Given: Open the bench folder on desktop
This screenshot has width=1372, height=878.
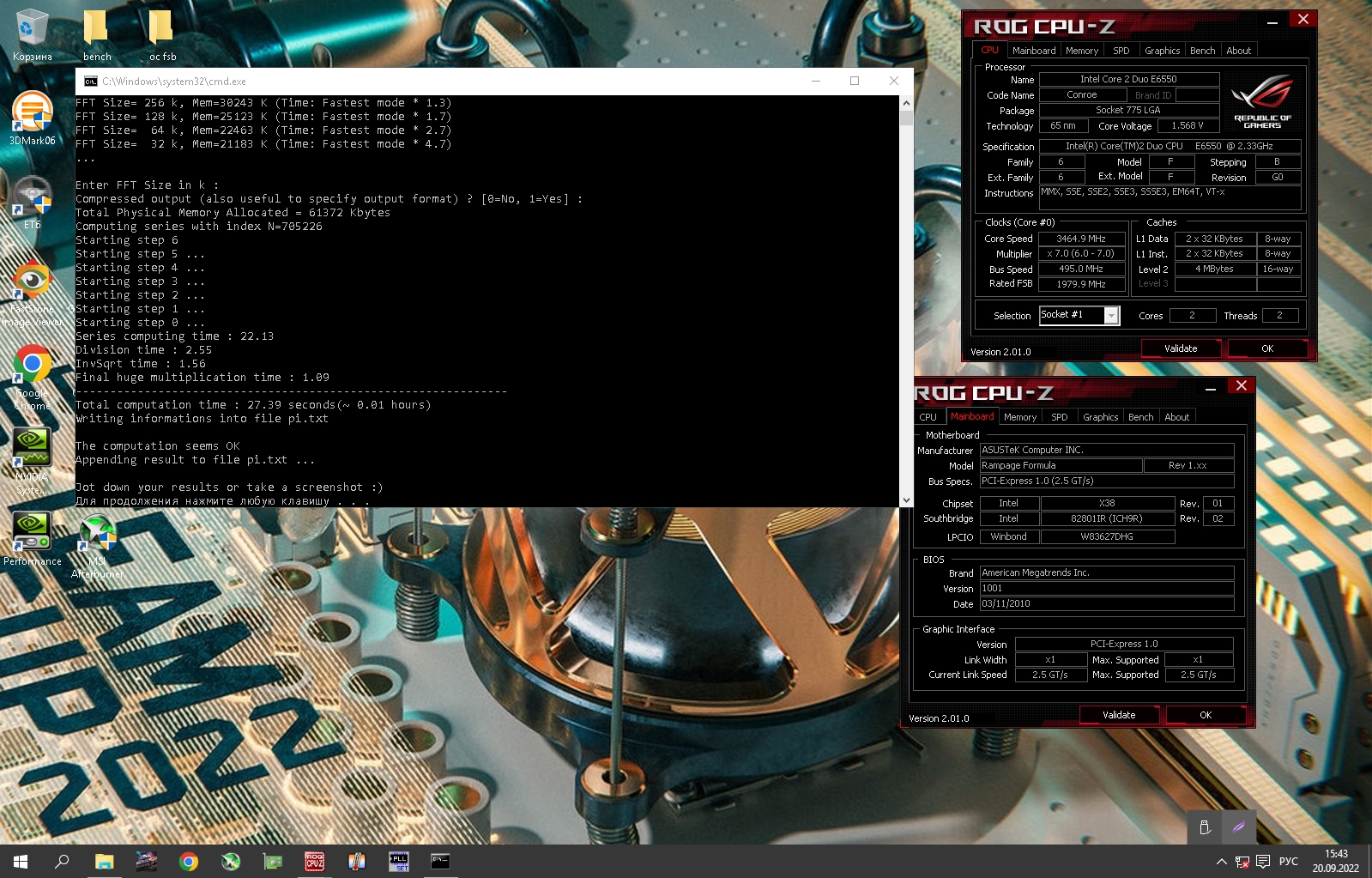Looking at the screenshot, I should [96, 34].
